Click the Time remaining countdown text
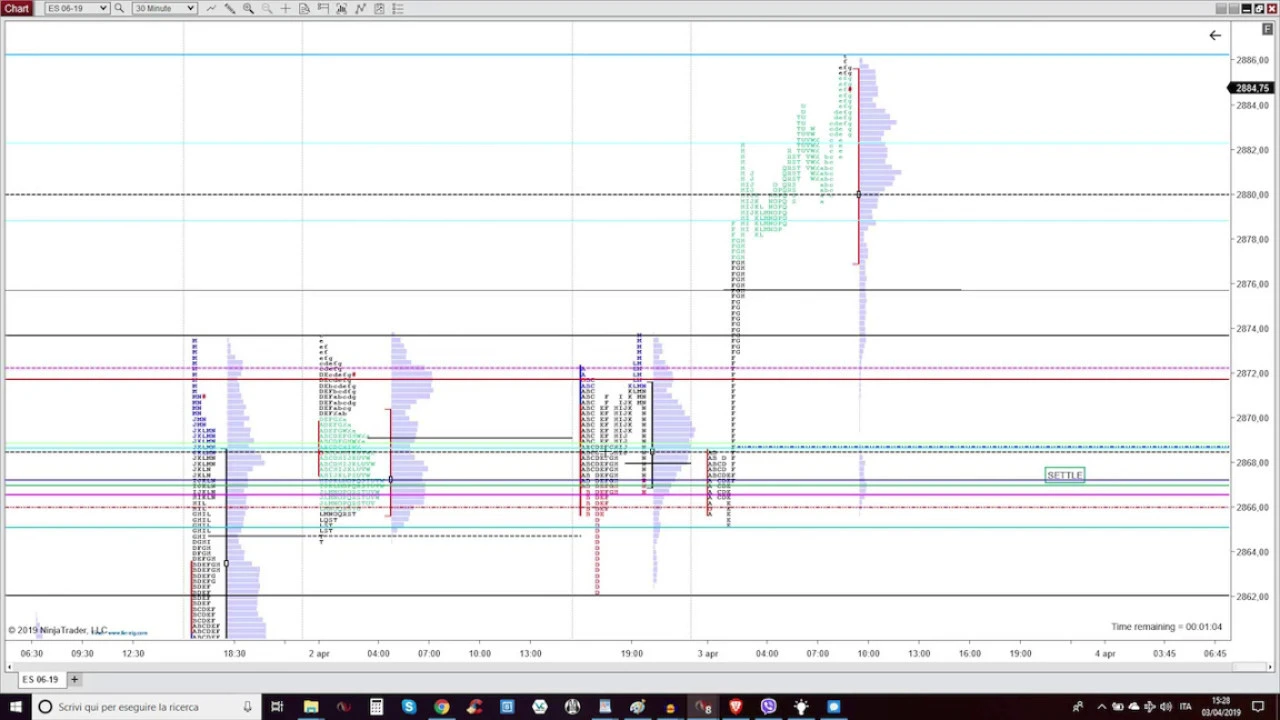This screenshot has height=720, width=1280. tap(1166, 627)
